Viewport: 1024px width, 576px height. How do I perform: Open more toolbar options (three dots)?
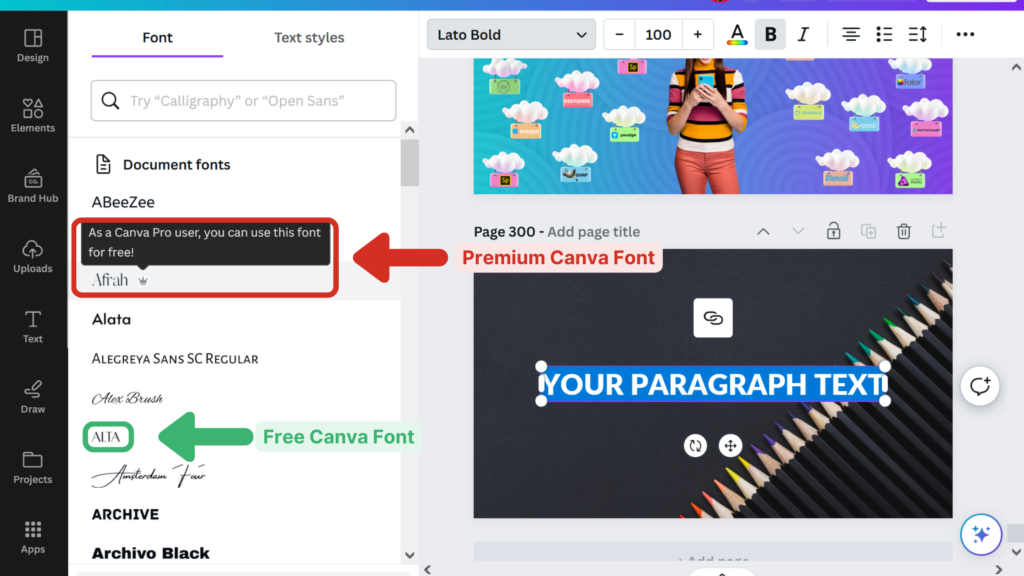965,35
